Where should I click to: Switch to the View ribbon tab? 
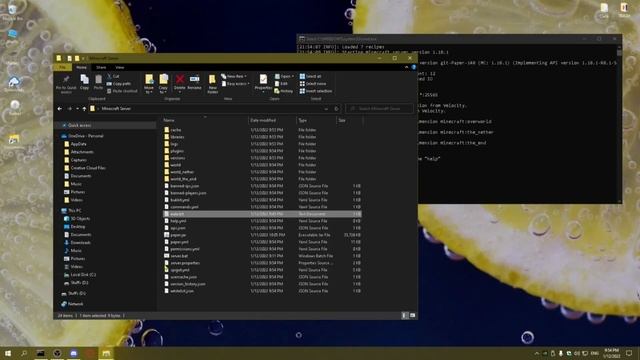(120, 67)
